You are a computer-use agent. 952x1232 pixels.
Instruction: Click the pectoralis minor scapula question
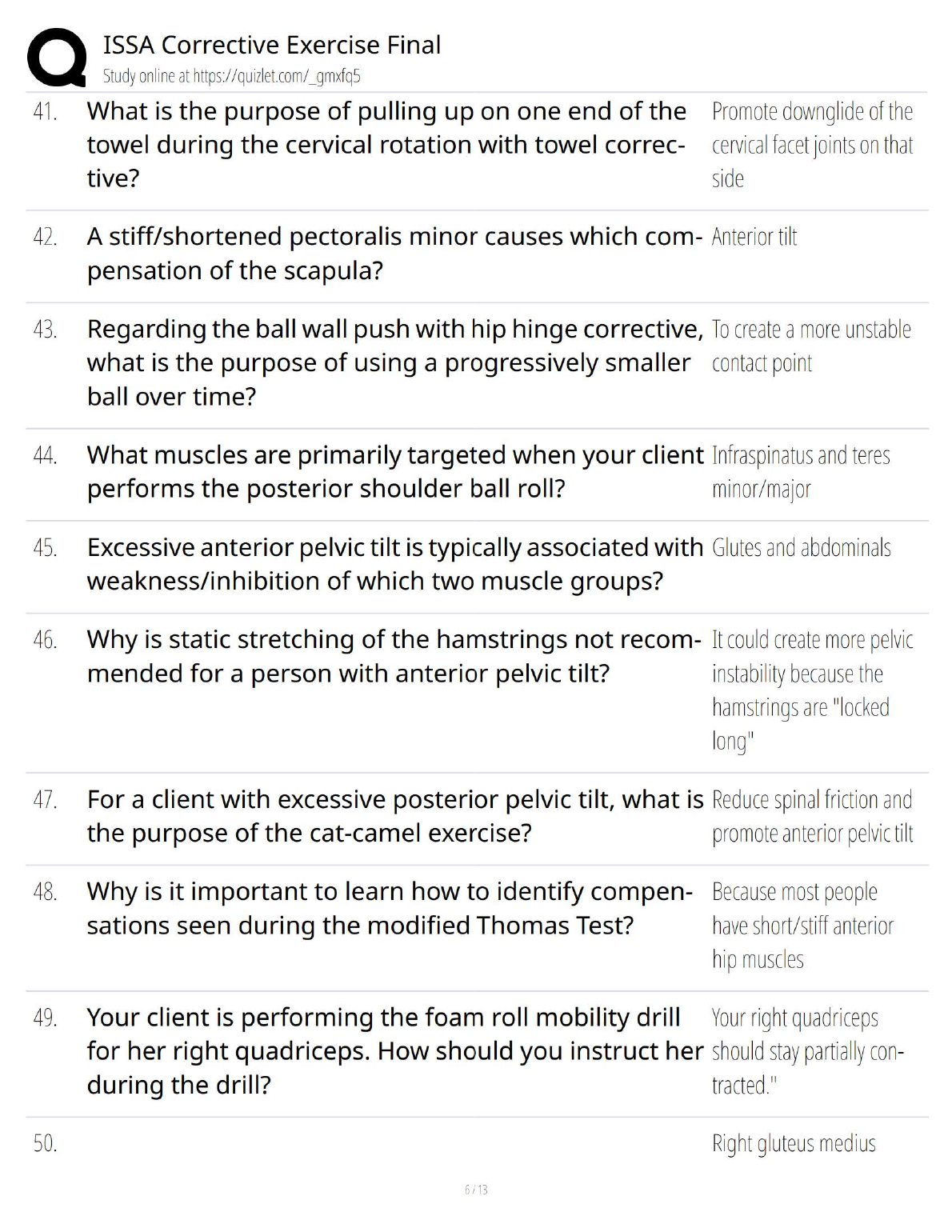tap(394, 254)
